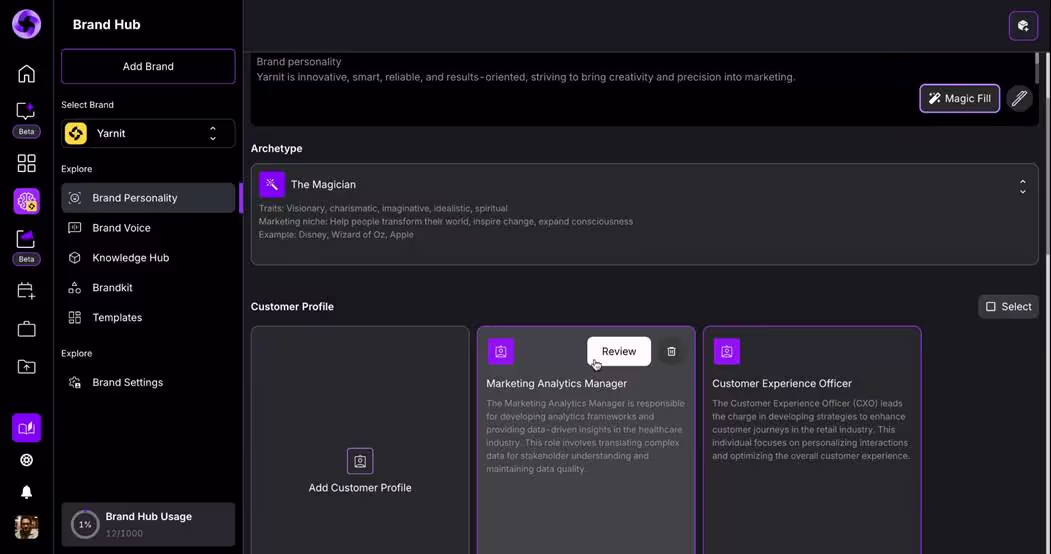
Task: Click the Archetype section label
Action: (276, 149)
